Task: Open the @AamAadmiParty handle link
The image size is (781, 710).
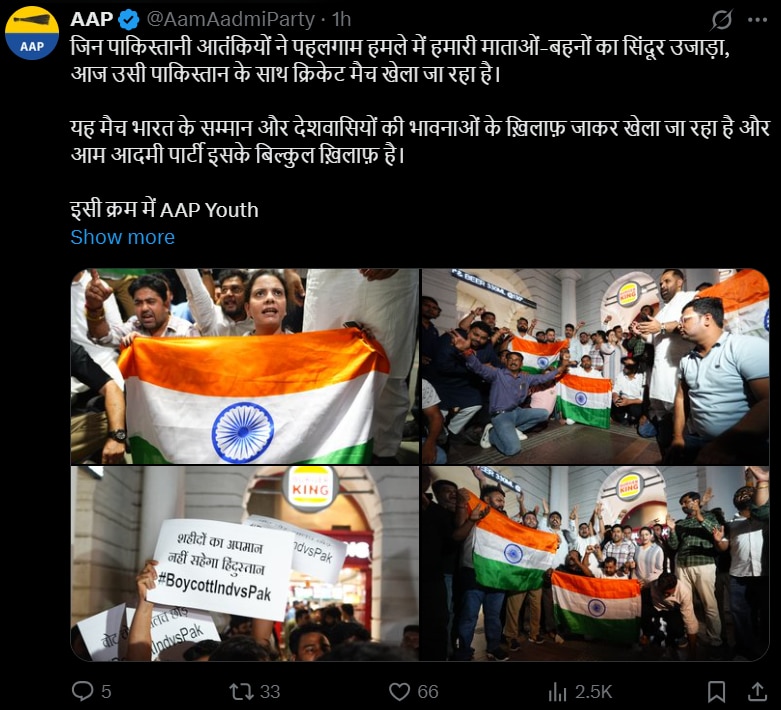Action: click(231, 19)
